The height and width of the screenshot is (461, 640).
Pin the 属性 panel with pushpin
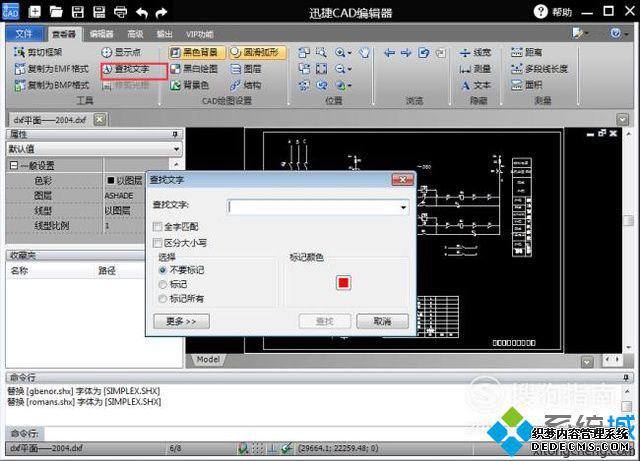tap(175, 134)
